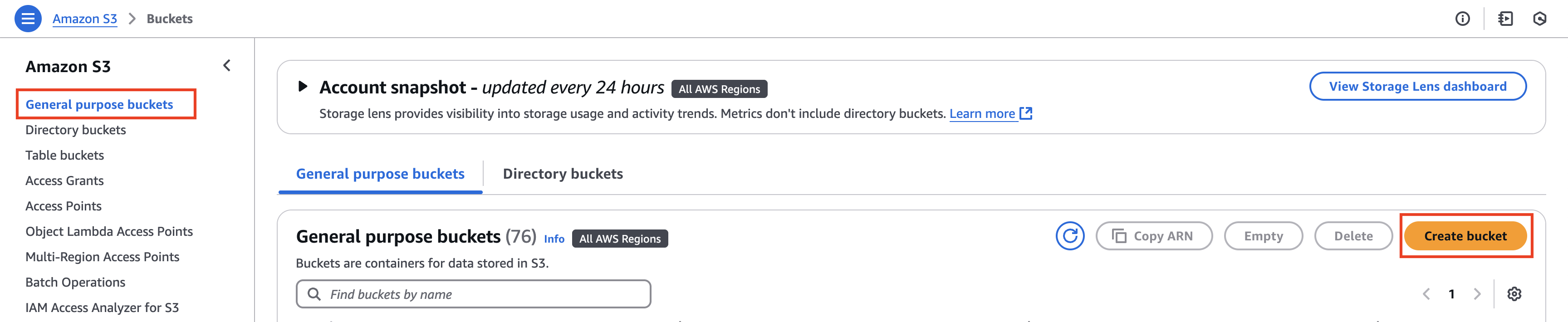Click the Create bucket button
The width and height of the screenshot is (1568, 322).
[1465, 236]
